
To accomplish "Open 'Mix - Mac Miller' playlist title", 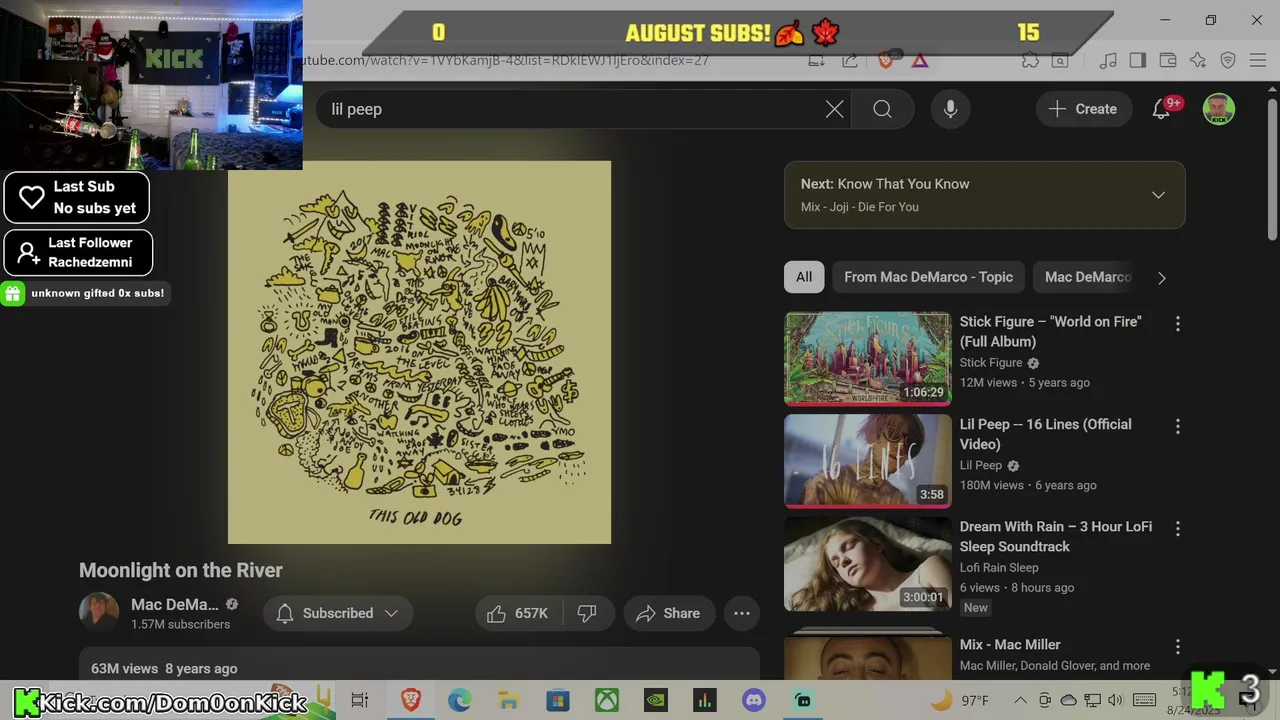I will pos(1010,645).
